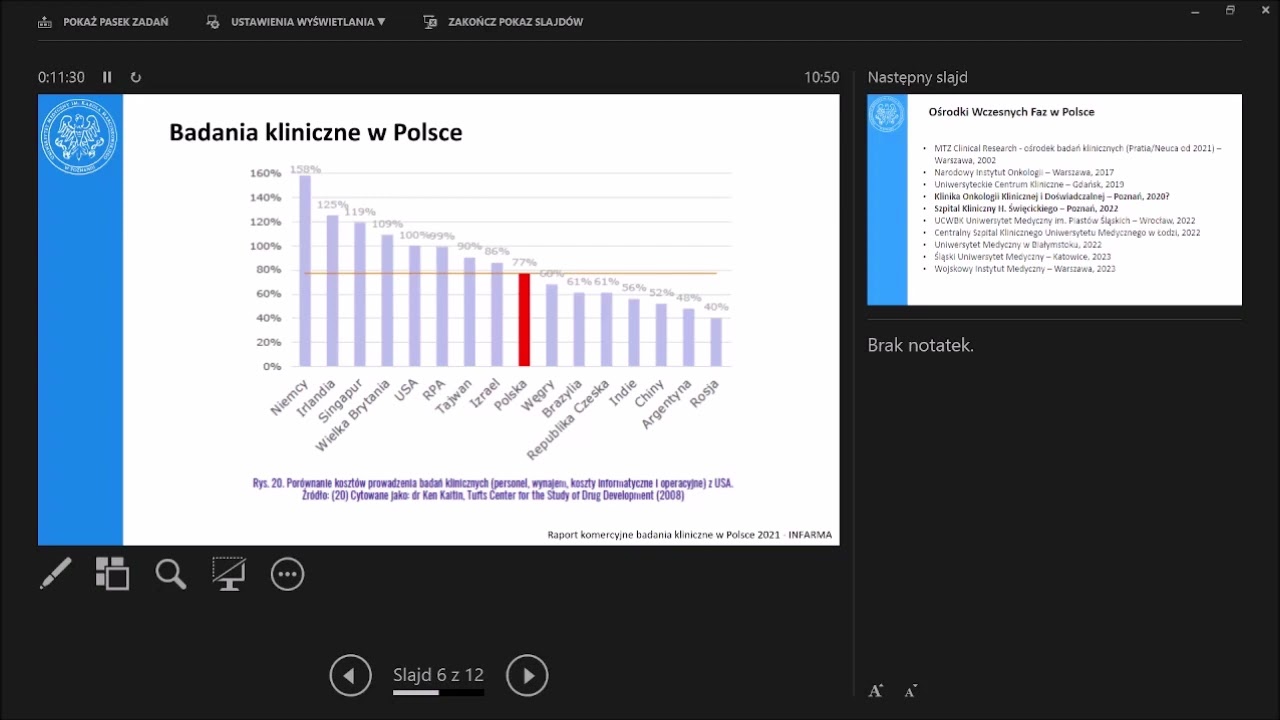Click the next slide preview thumbnail
1280x720 pixels.
(x=1054, y=200)
